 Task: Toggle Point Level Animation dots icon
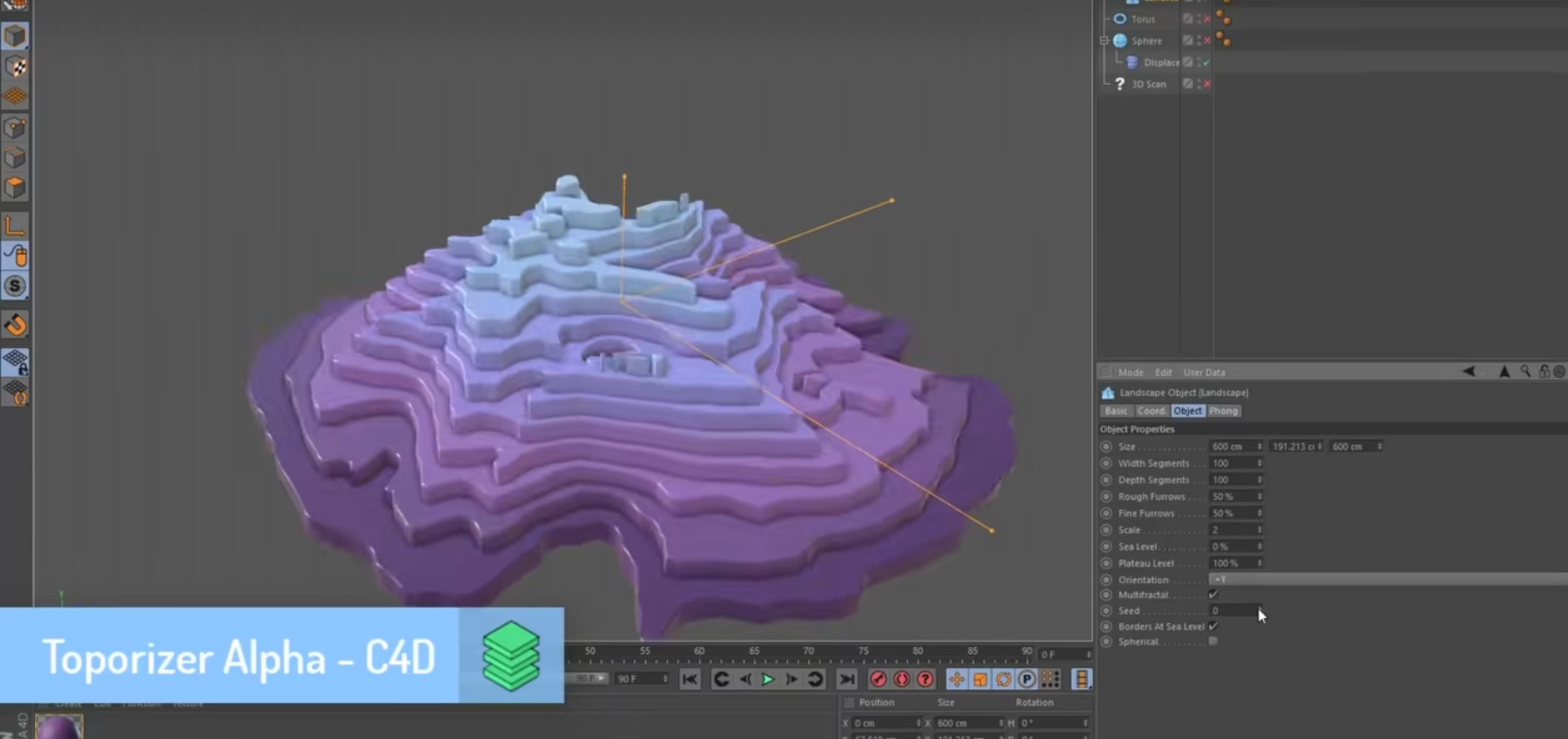click(1050, 679)
